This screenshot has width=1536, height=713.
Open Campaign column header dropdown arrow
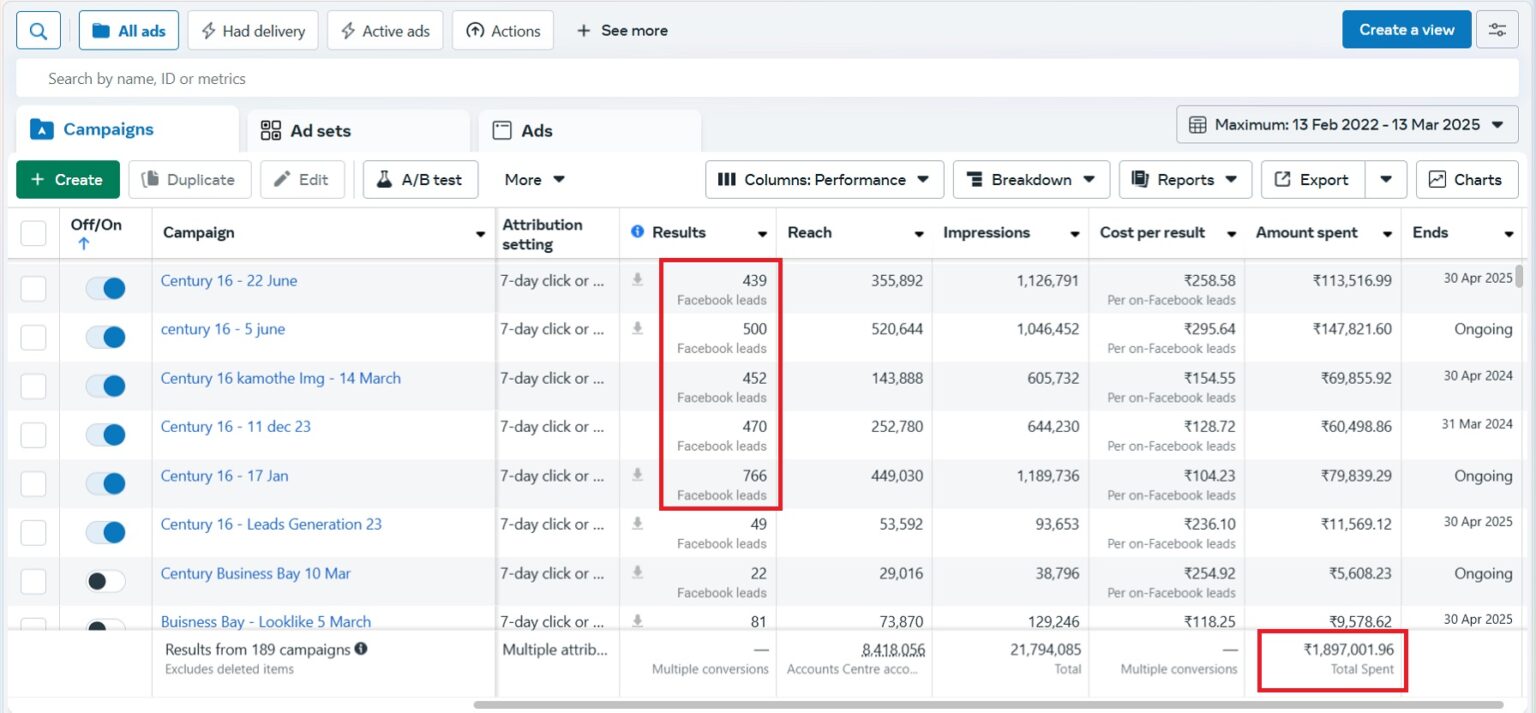480,234
